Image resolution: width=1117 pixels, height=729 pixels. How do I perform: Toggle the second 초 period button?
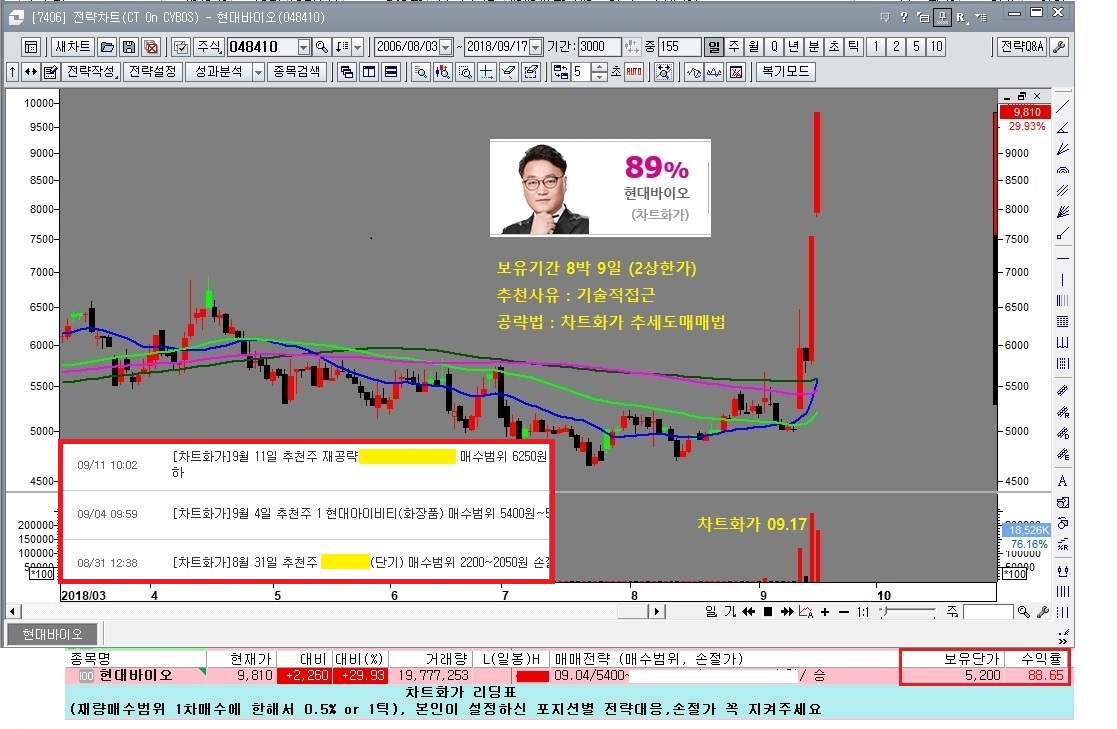point(833,47)
